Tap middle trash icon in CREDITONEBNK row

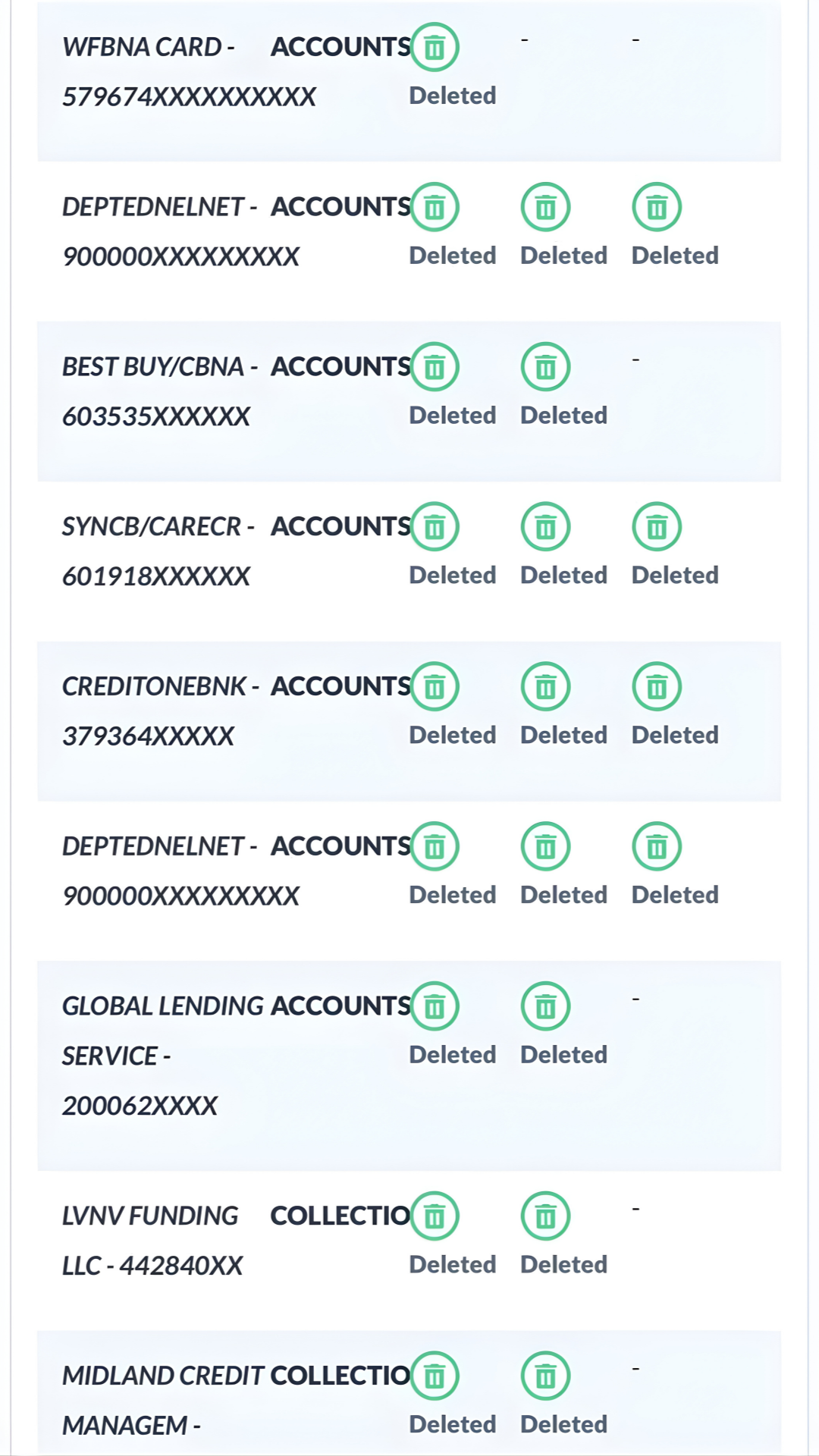(x=545, y=686)
